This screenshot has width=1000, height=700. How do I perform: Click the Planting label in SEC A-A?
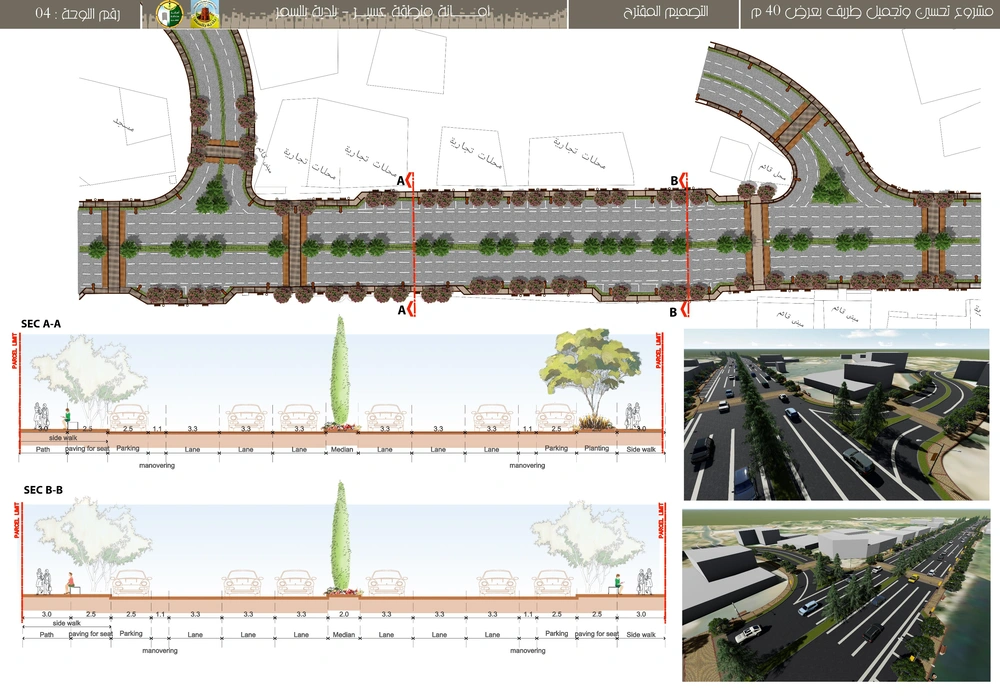pos(596,449)
